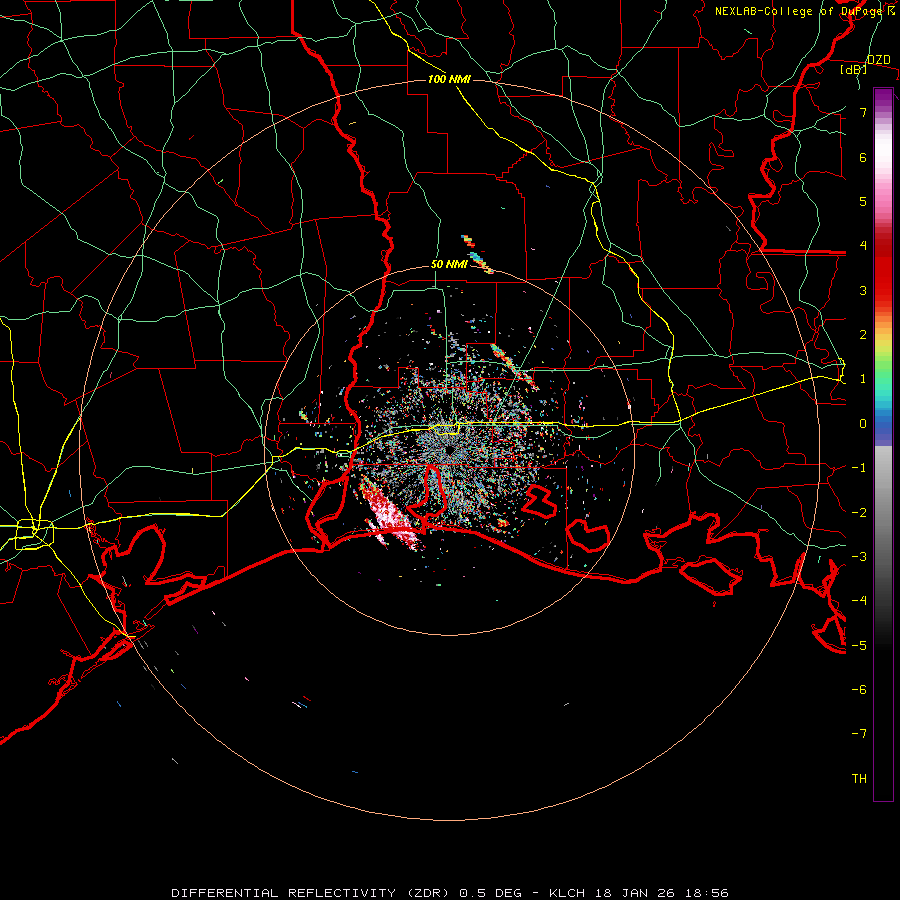This screenshot has width=900, height=900.
Task: Click the 3 value on the color scale
Action: 863,290
